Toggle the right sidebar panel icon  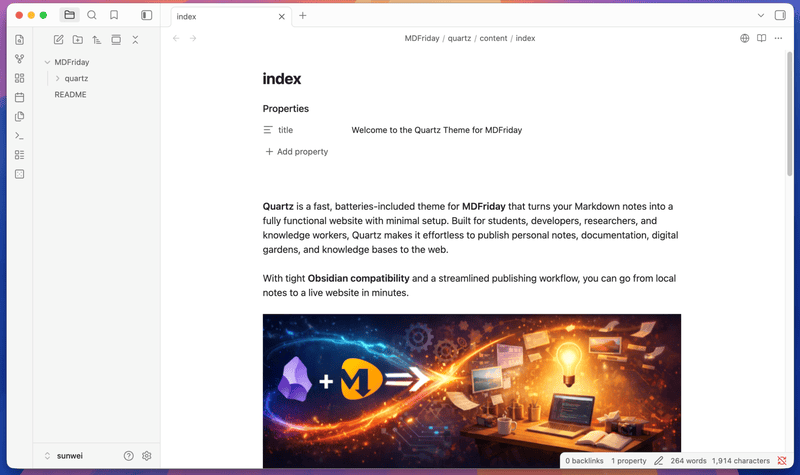780,15
